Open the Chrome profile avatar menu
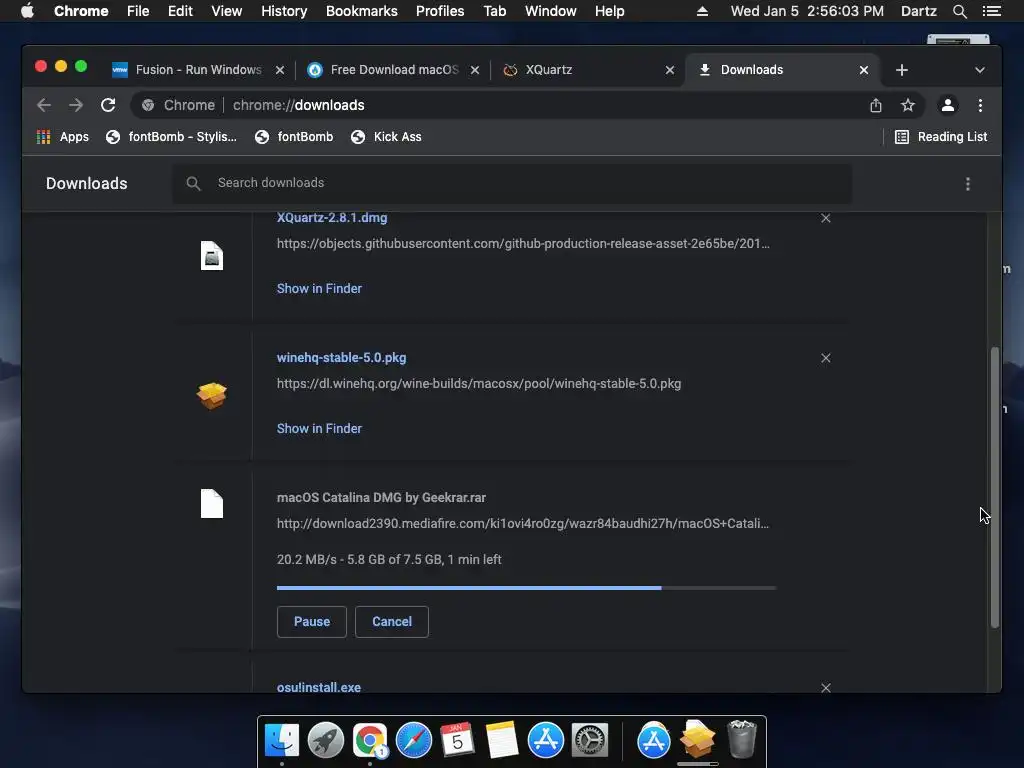 [x=948, y=105]
